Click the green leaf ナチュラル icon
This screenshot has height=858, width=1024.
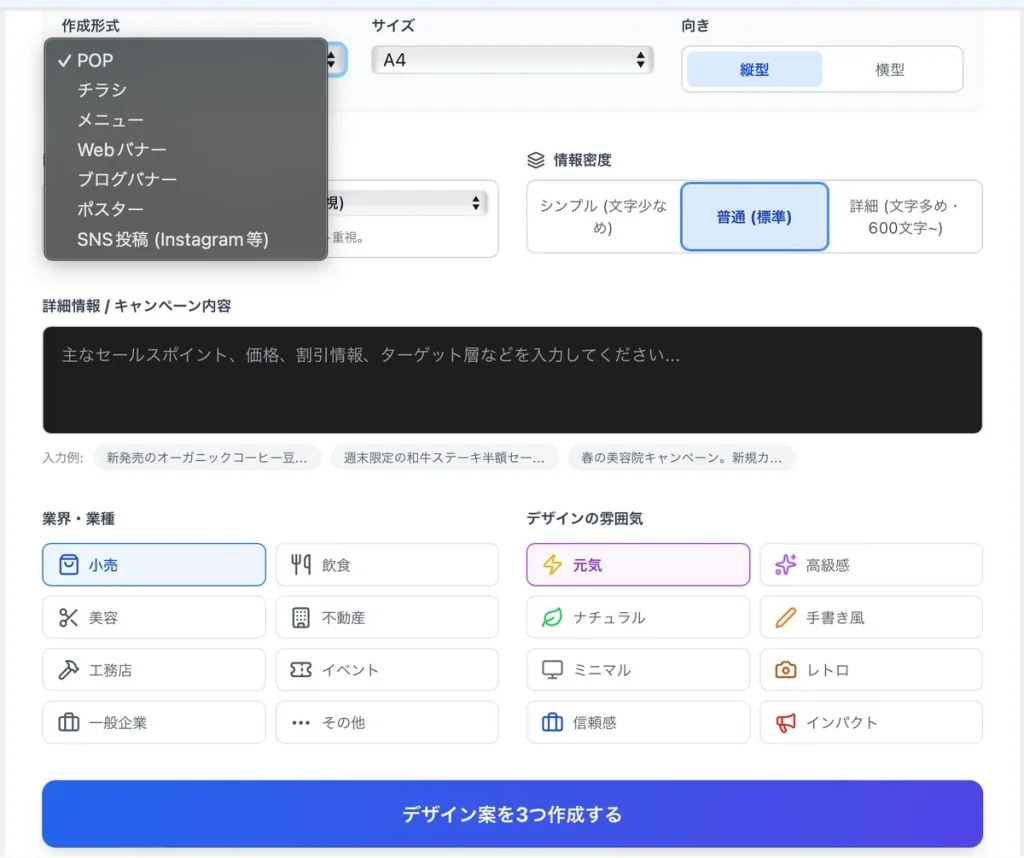click(x=552, y=618)
